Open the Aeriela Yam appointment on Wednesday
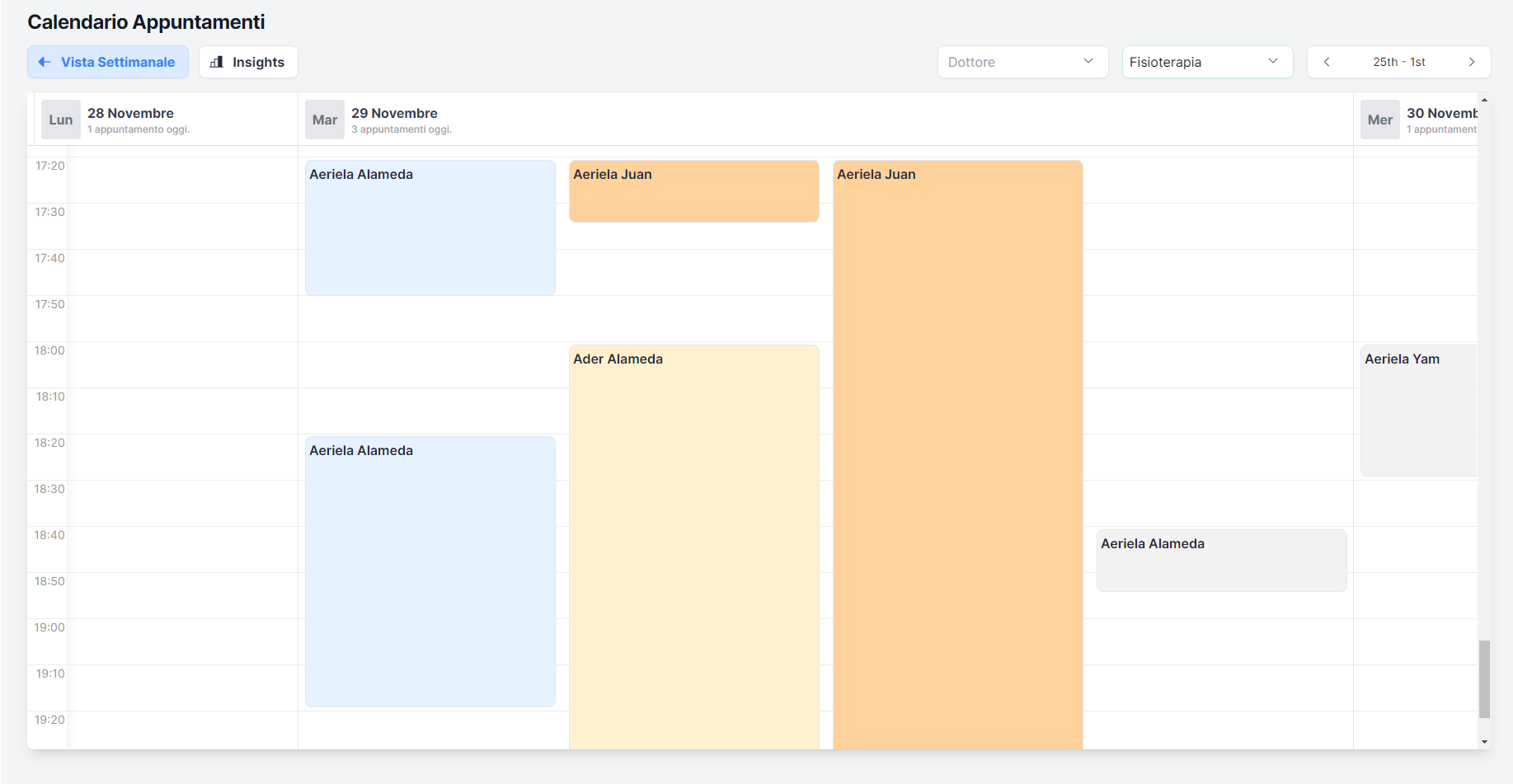 click(1417, 410)
